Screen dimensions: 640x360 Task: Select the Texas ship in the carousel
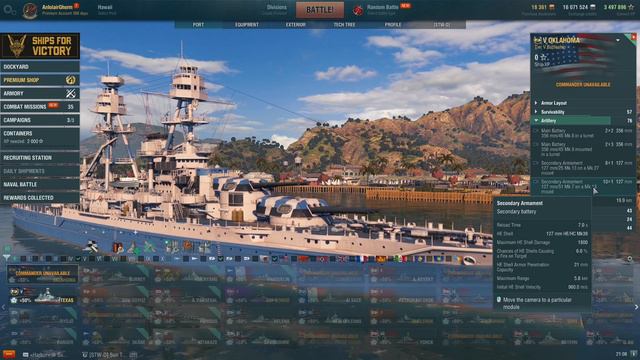(x=42, y=296)
